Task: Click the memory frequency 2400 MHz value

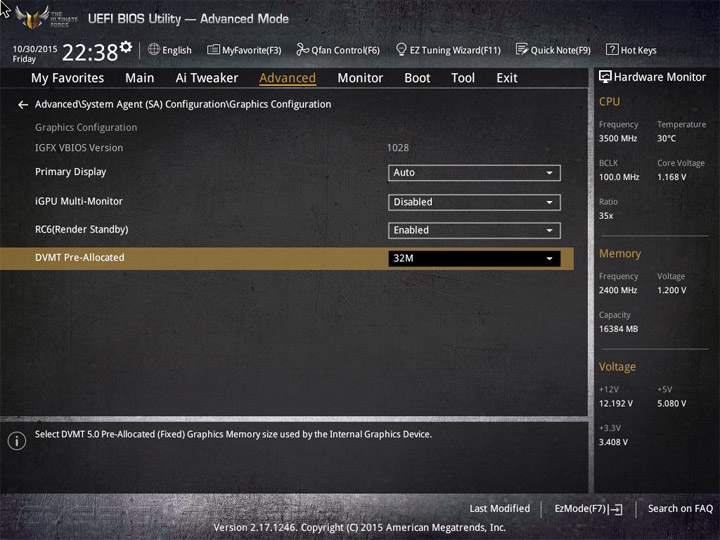Action: [x=618, y=290]
